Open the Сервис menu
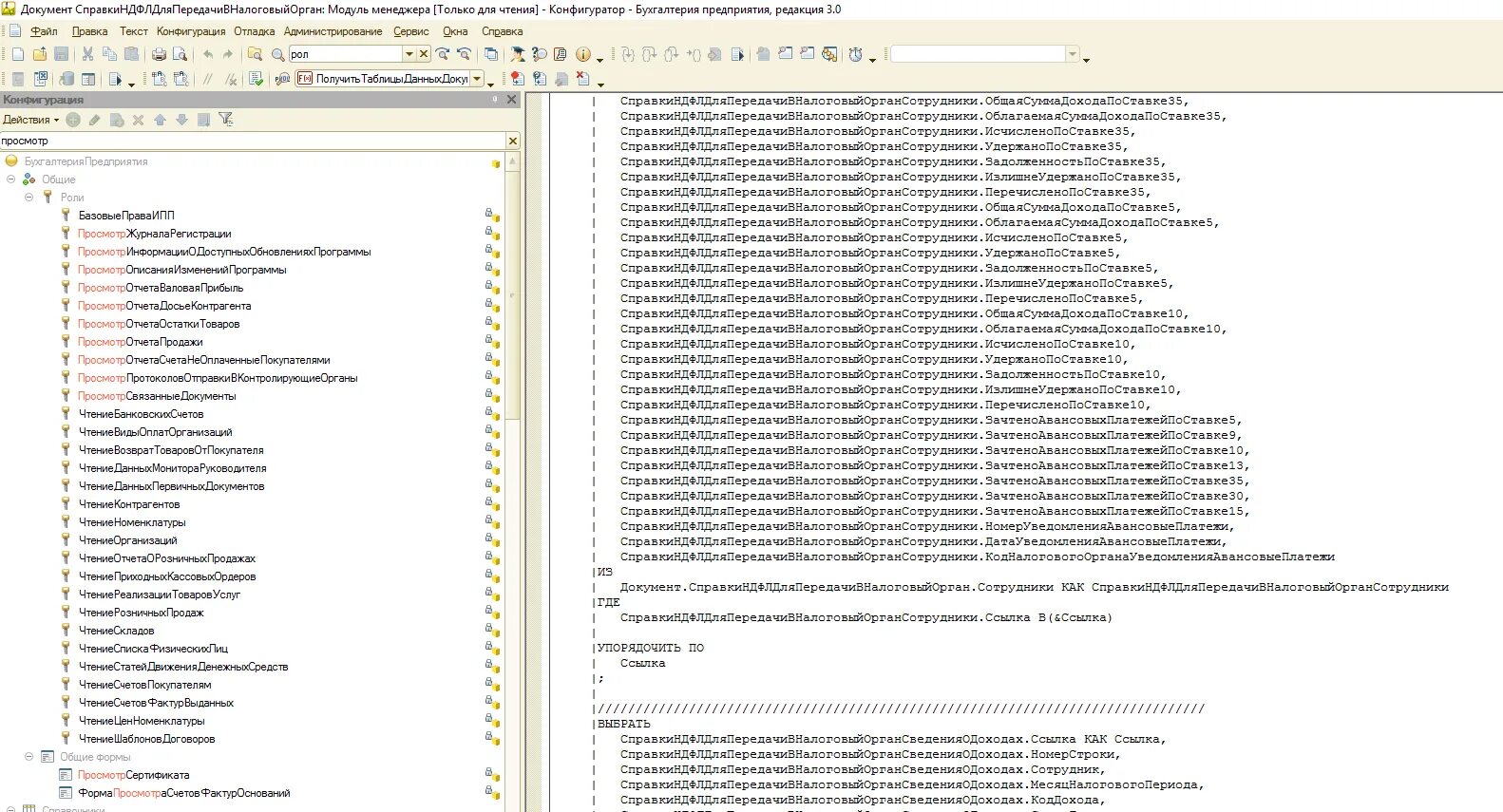Screen dimensions: 1503x812 [x=411, y=31]
